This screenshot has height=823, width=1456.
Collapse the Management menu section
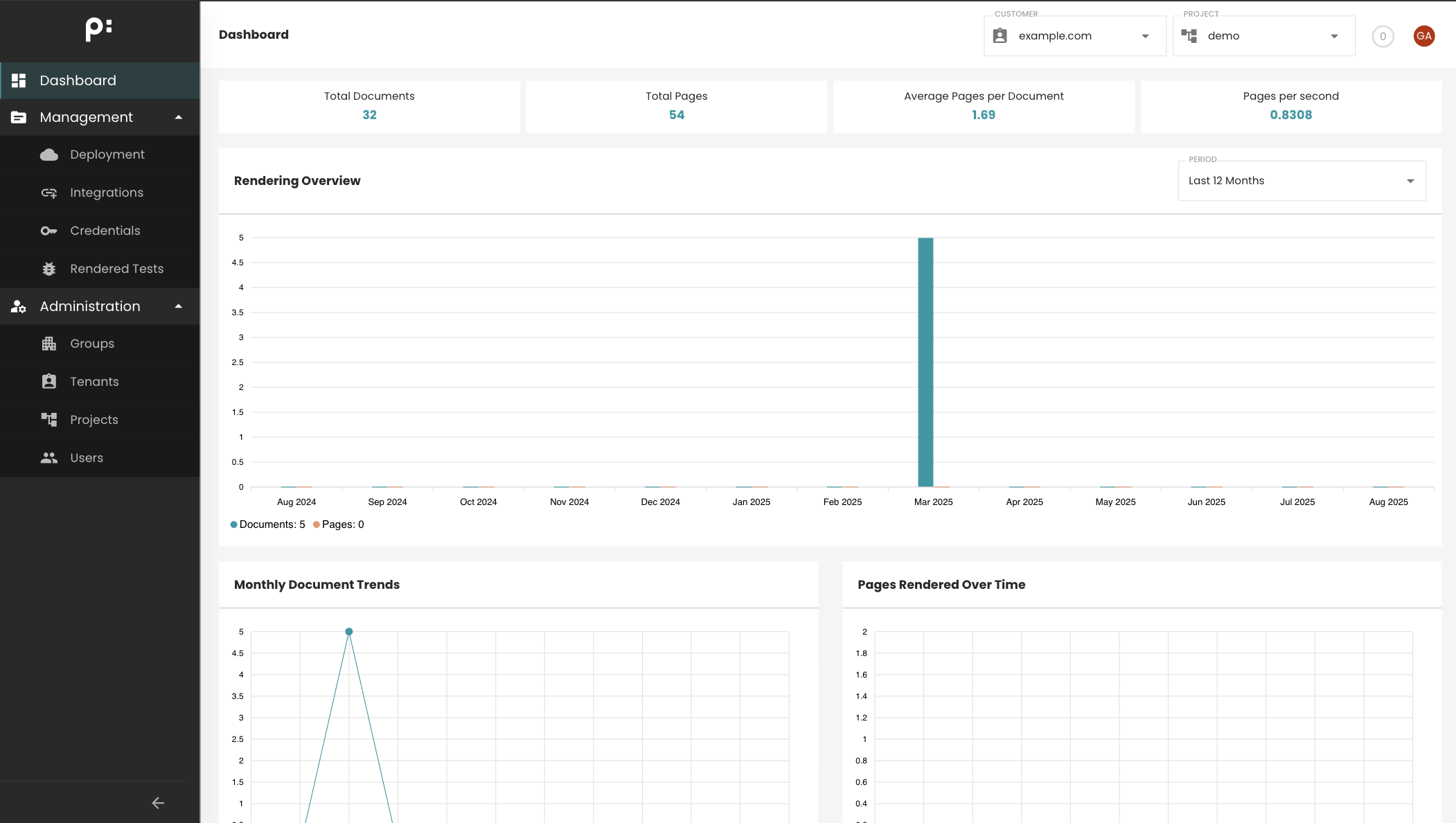pos(179,117)
